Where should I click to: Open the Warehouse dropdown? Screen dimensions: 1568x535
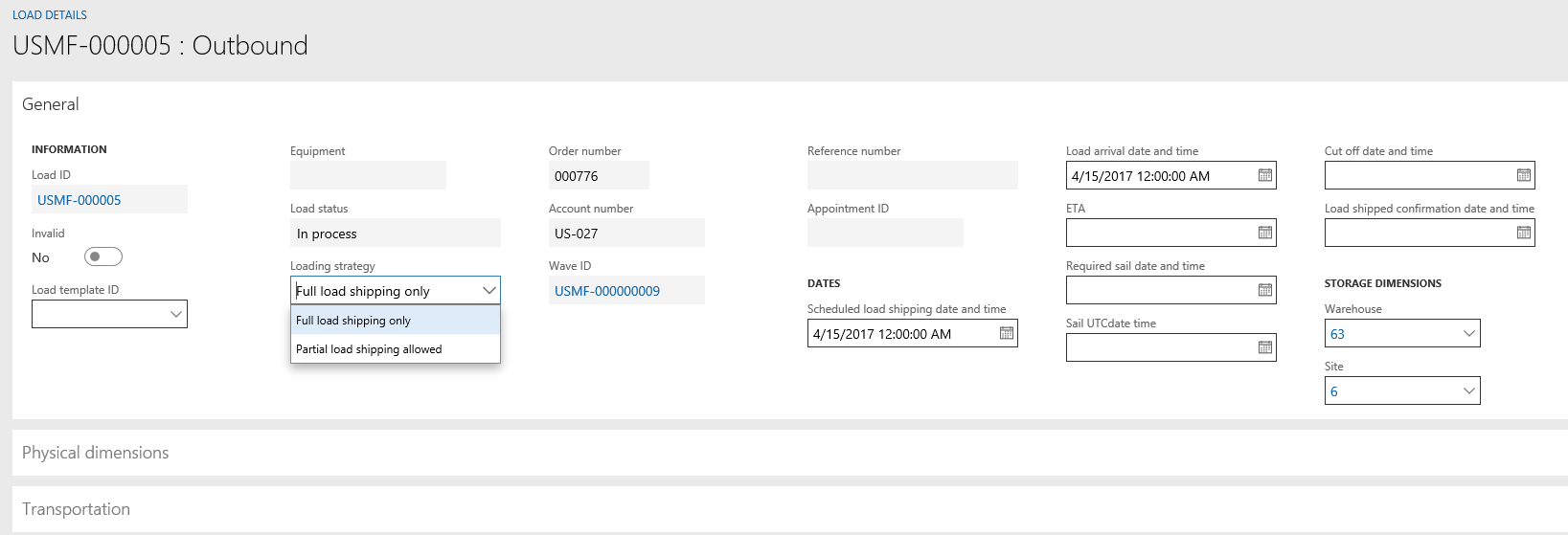coord(1468,334)
